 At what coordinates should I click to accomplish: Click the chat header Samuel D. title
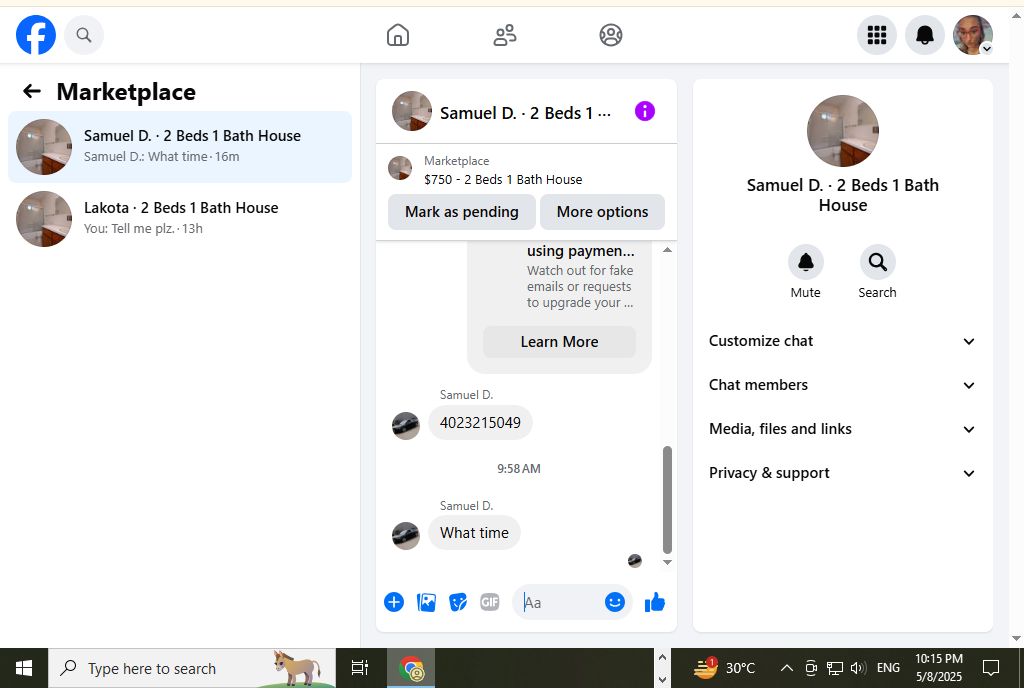pos(525,113)
